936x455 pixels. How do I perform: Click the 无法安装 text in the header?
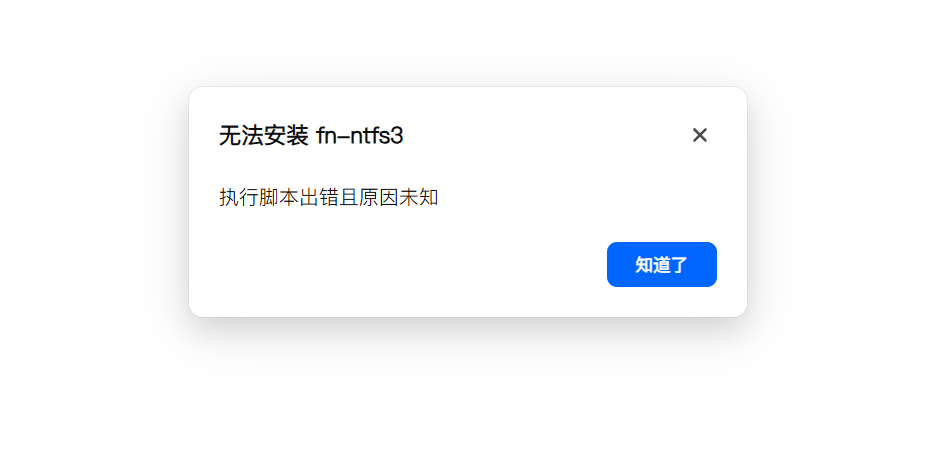(264, 136)
